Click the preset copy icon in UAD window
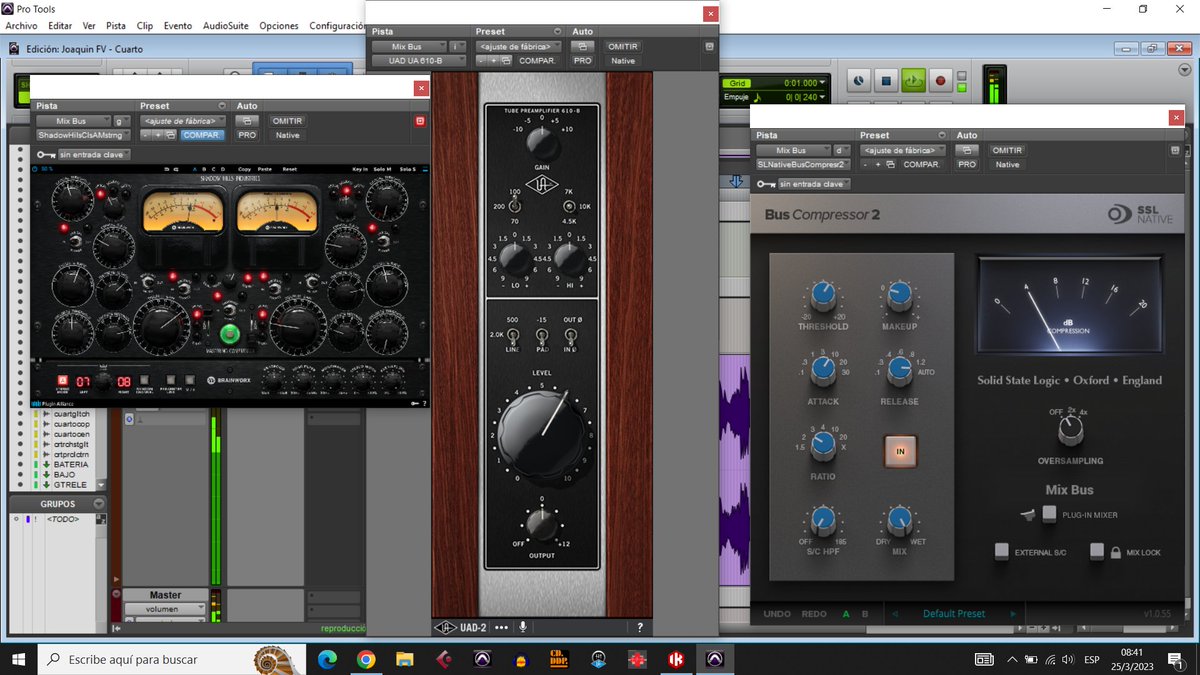 [x=506, y=60]
